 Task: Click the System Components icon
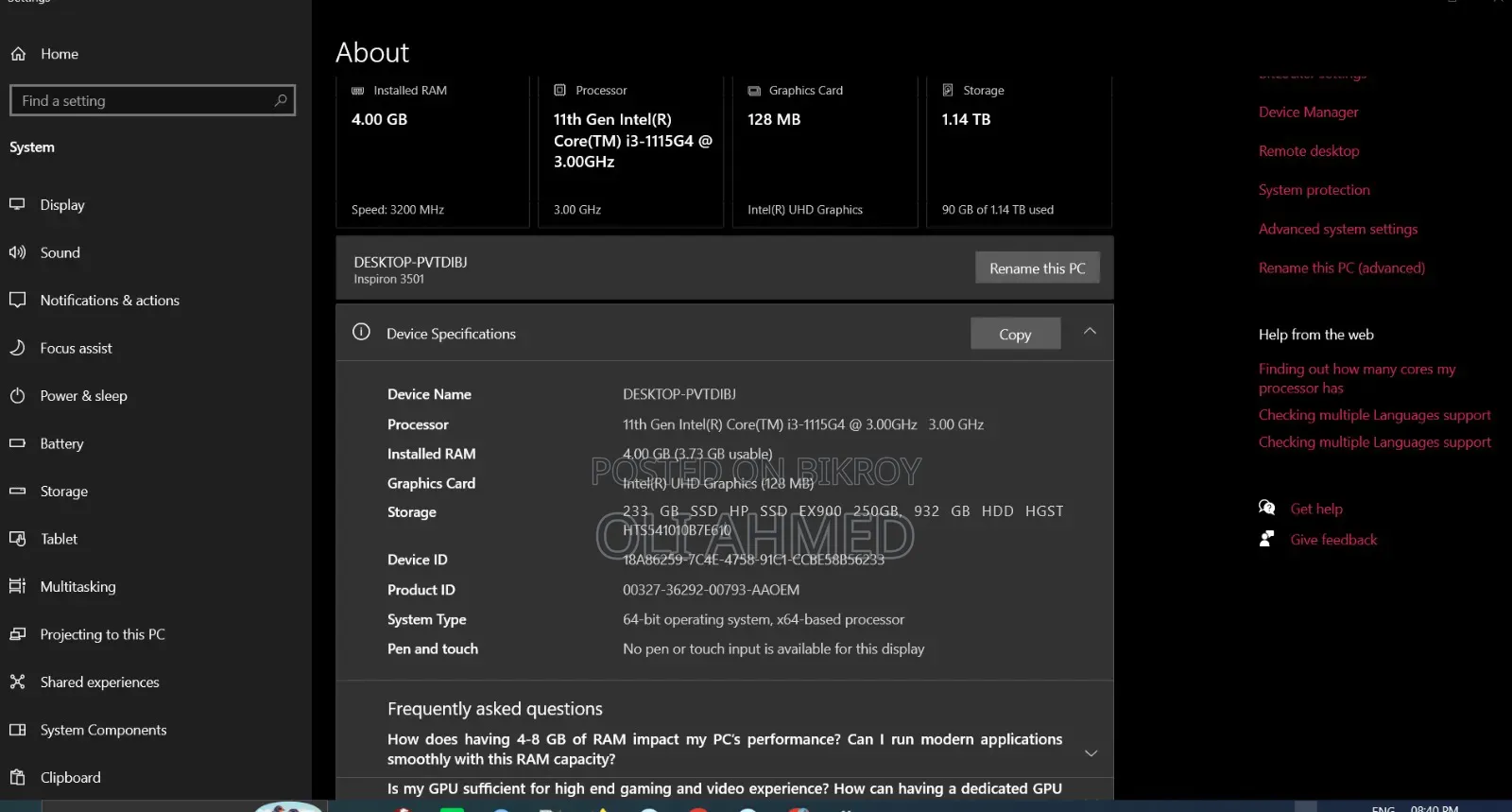pos(17,730)
